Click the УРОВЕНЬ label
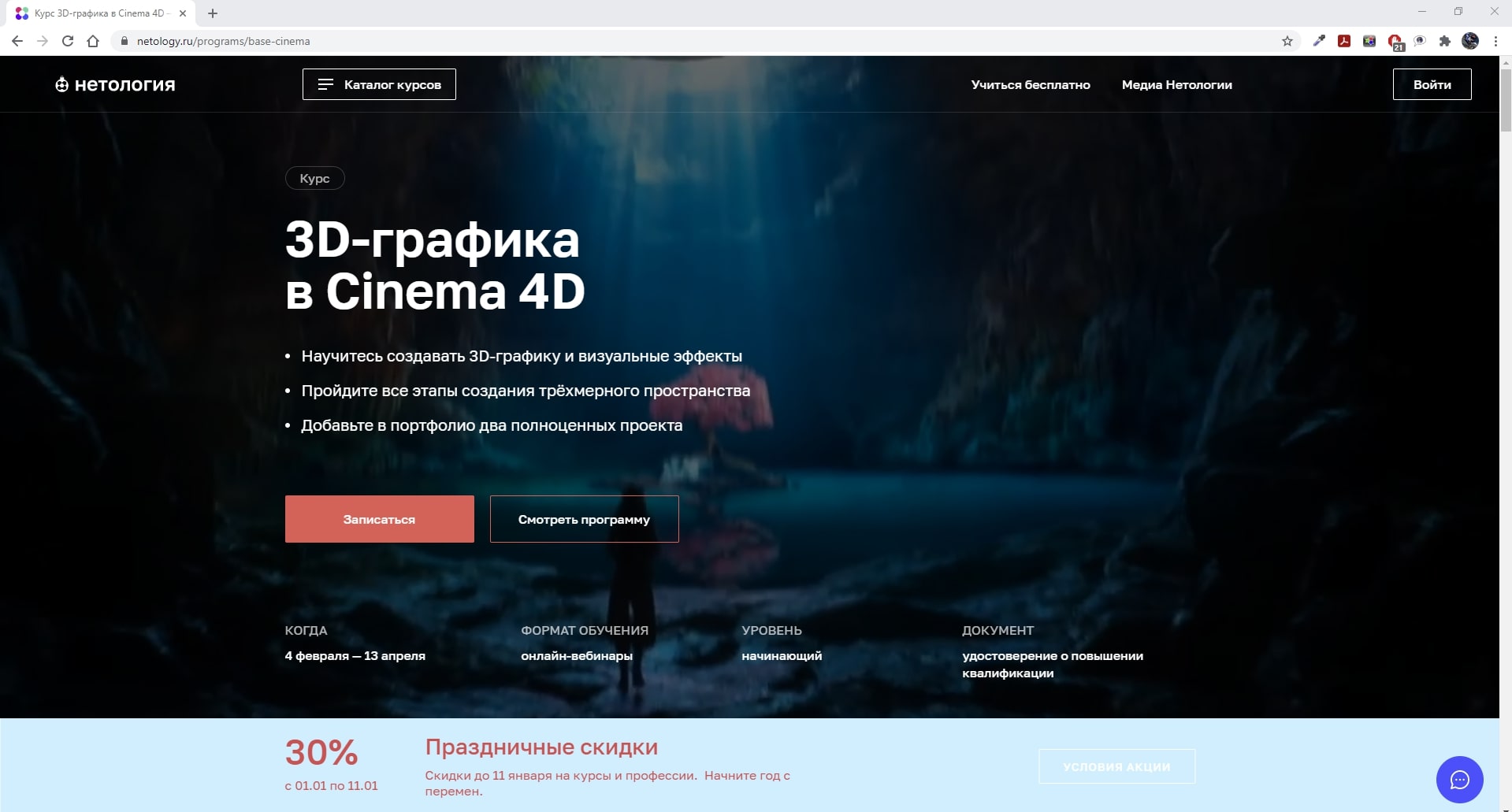 (771, 630)
